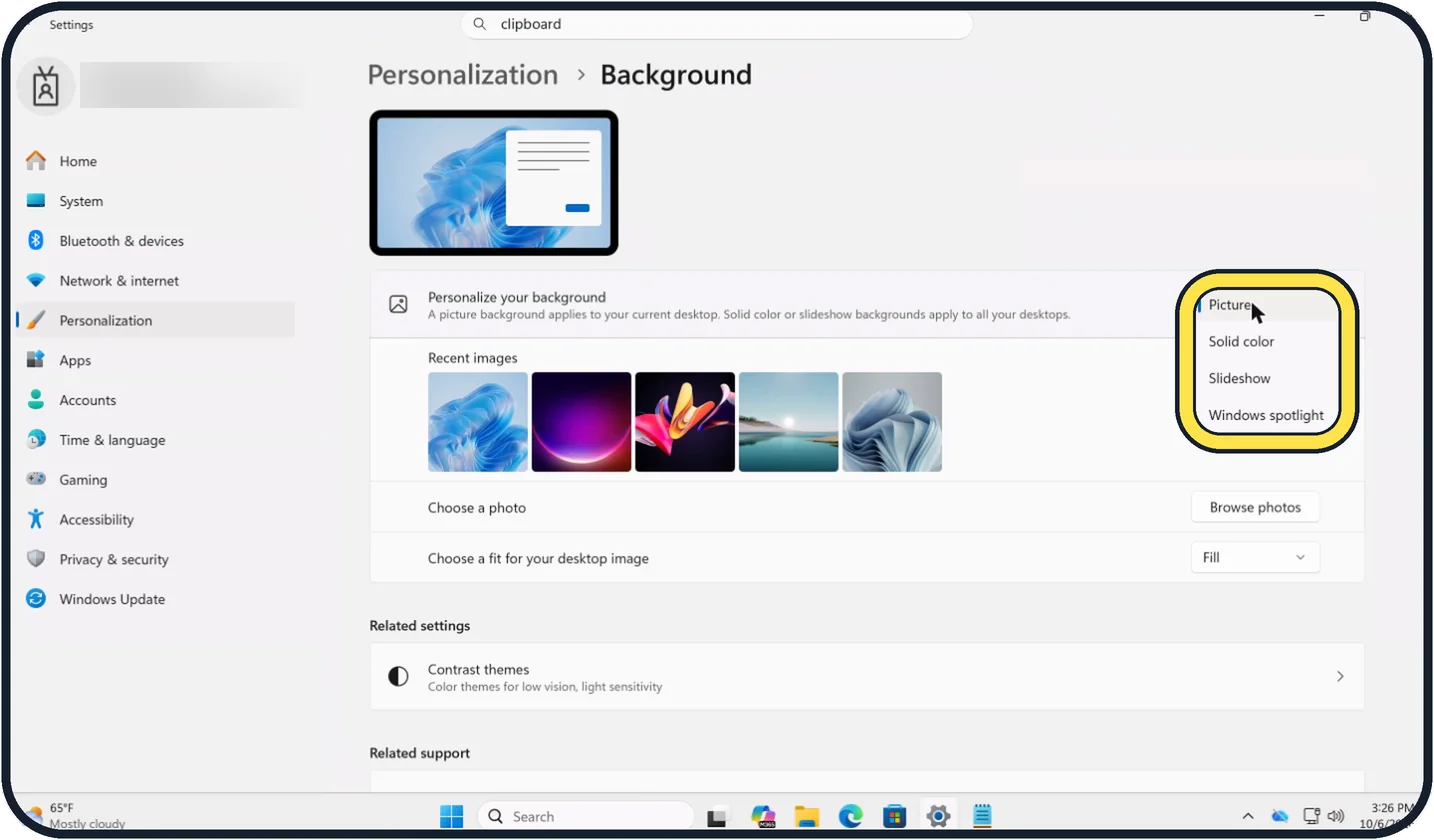Click the user profile avatar icon

tap(46, 87)
